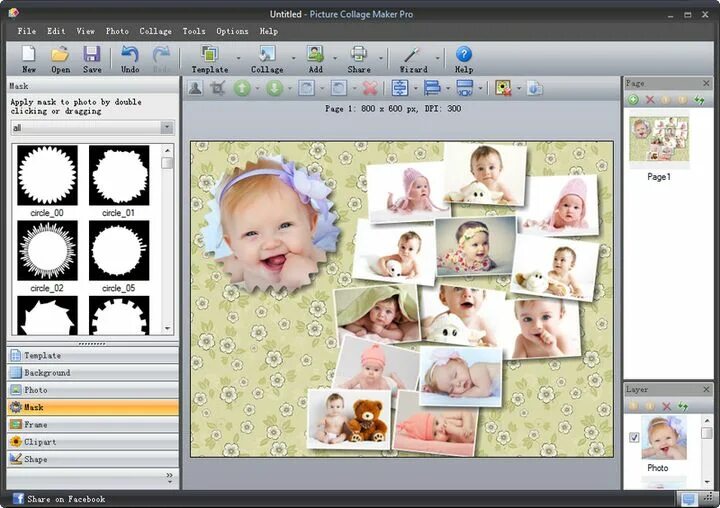This screenshot has width=720, height=508.
Task: Open Help from the toolbar
Action: (464, 59)
